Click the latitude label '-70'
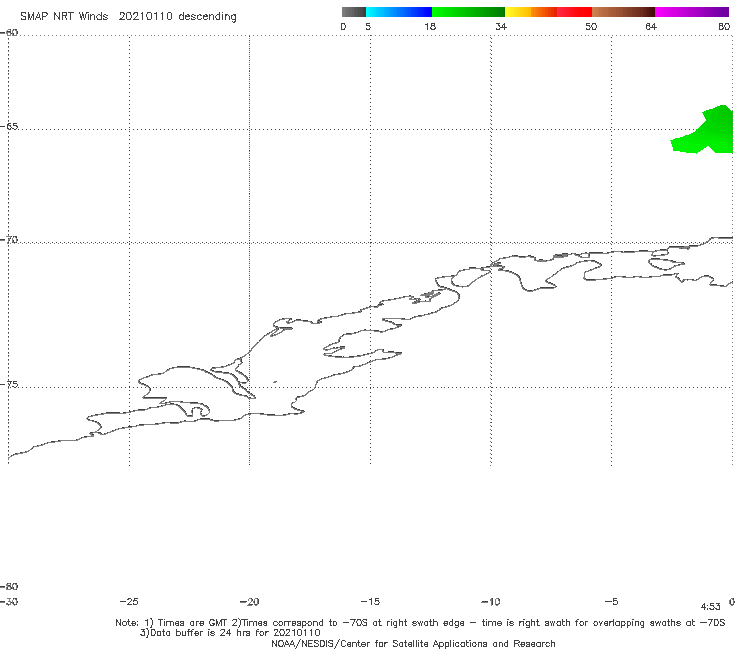This screenshot has height=650, width=740. click(9, 240)
